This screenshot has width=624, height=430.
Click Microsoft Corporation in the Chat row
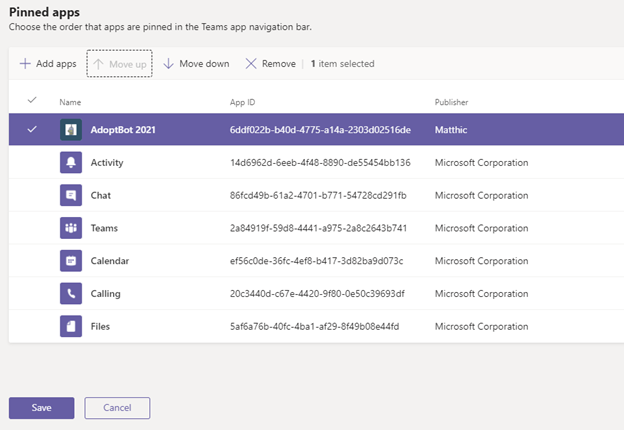click(482, 195)
